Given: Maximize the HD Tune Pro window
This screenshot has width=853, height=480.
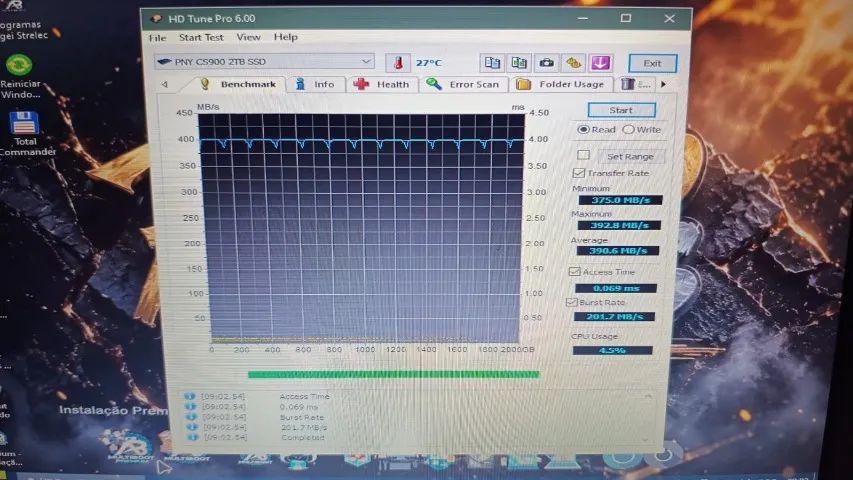Looking at the screenshot, I should coord(626,19).
